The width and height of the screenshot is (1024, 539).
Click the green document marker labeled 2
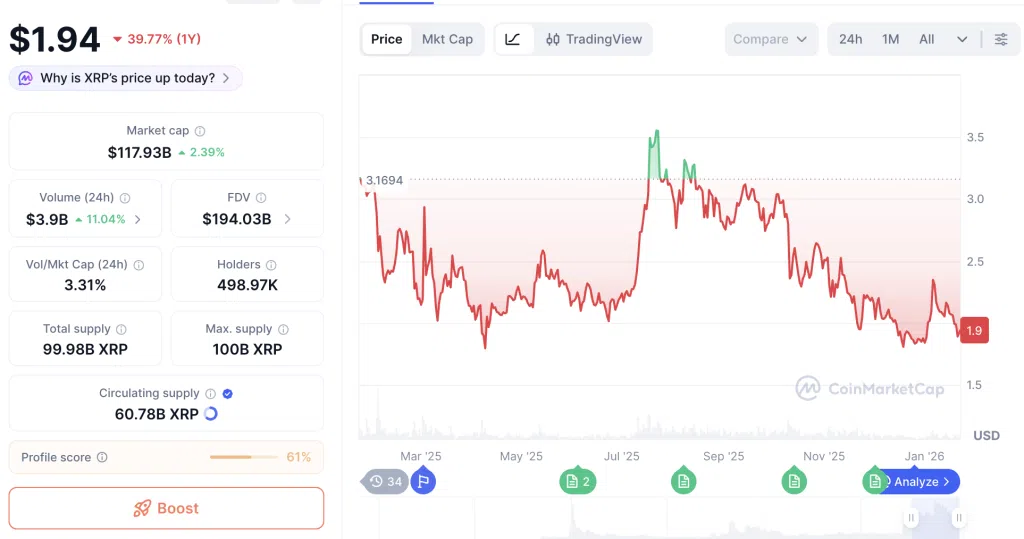(x=577, y=482)
